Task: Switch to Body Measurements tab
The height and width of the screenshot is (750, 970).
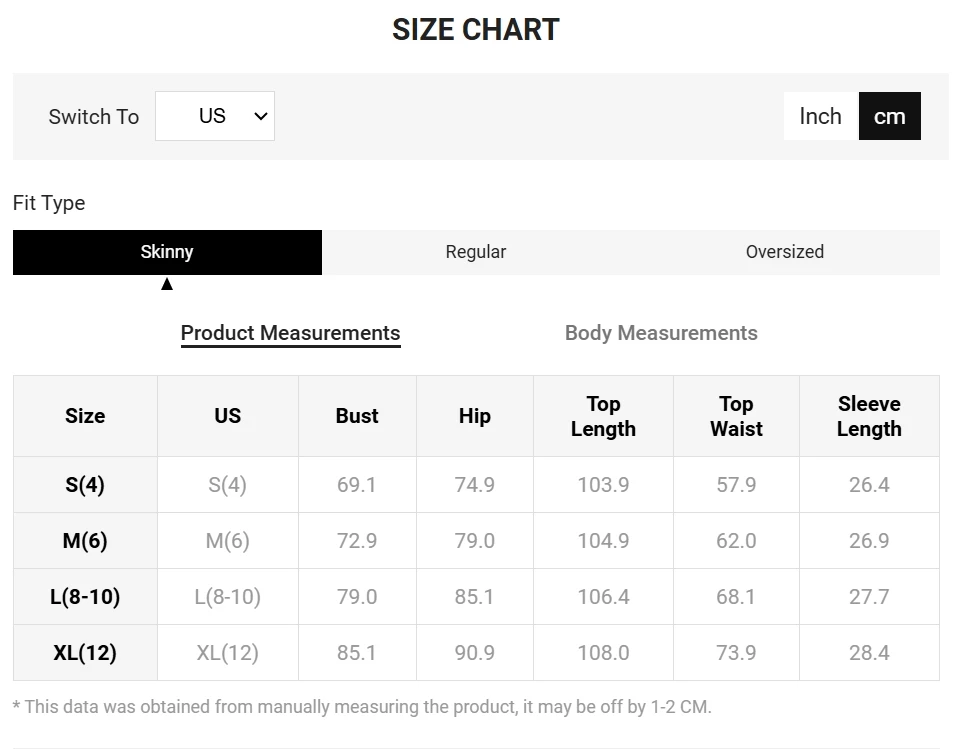Action: (661, 333)
